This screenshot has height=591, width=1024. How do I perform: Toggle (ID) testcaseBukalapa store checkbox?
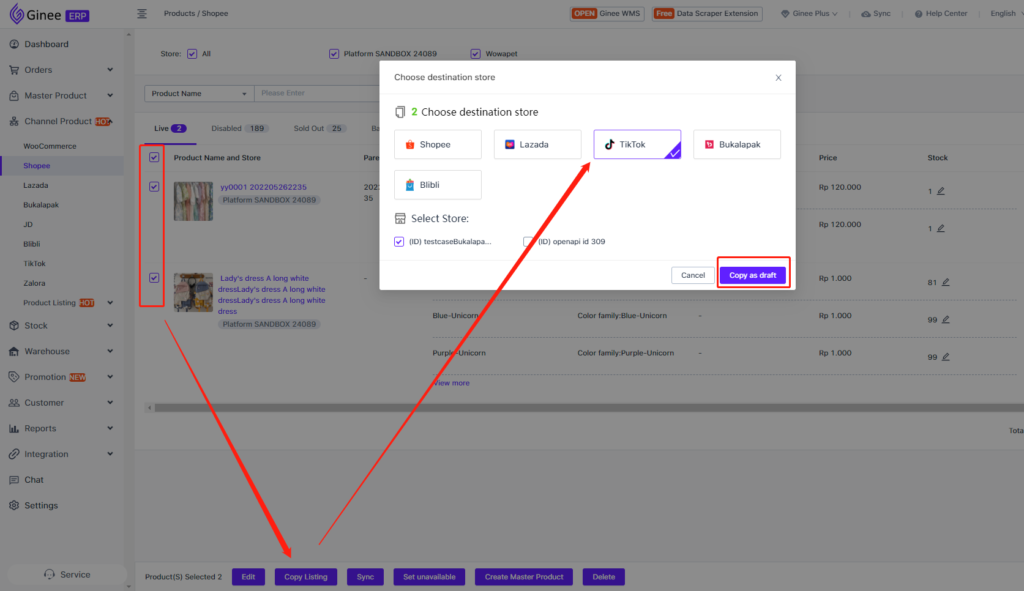point(399,242)
